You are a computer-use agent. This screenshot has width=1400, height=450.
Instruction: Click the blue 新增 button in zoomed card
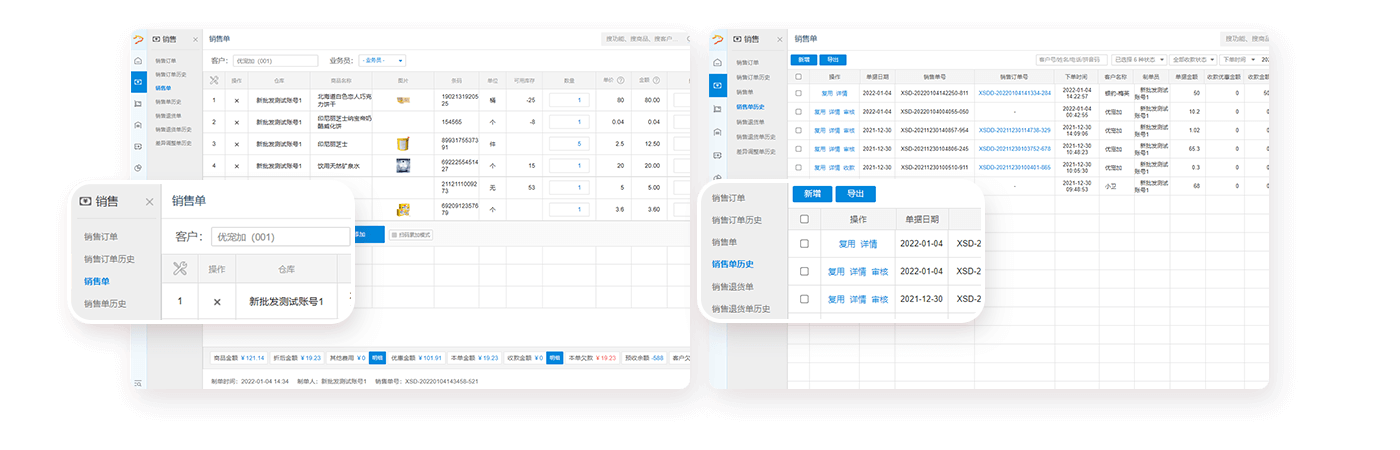(x=811, y=194)
